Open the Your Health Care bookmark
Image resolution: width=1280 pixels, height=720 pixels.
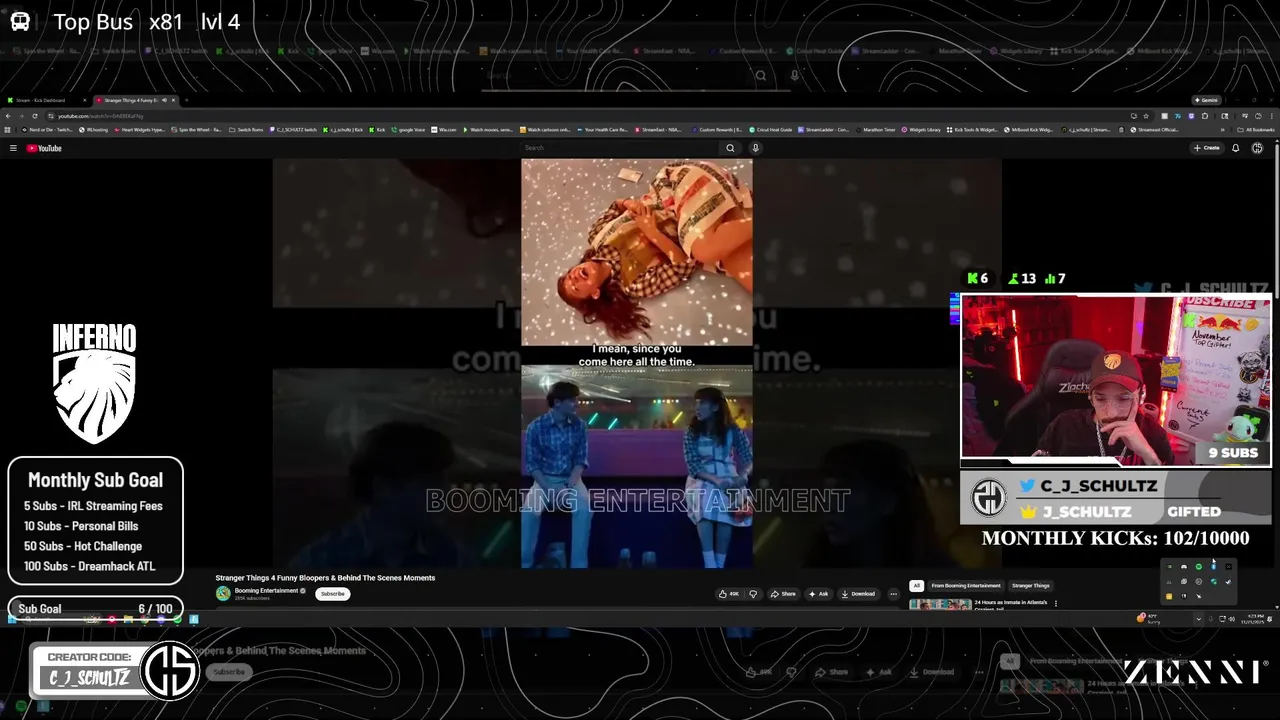click(x=603, y=129)
